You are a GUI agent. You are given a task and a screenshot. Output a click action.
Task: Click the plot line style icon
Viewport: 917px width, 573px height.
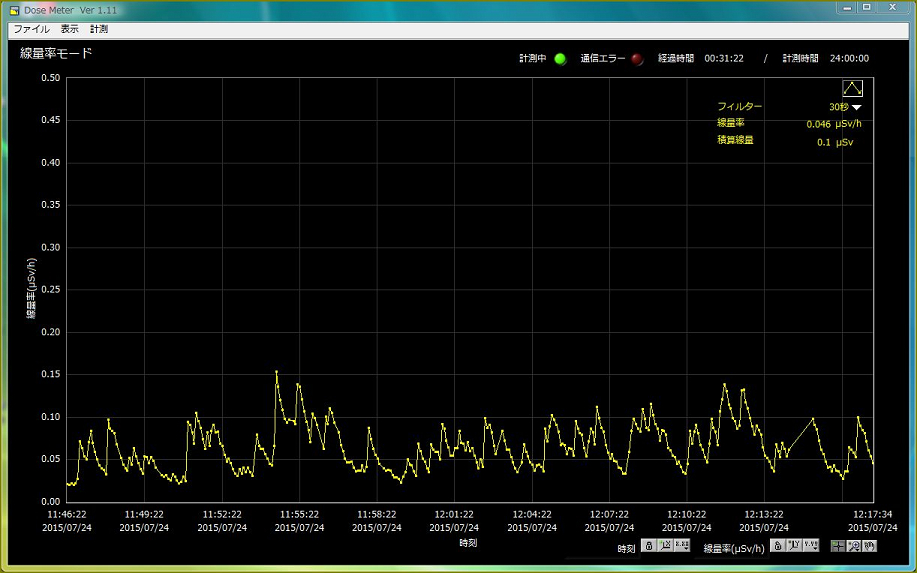click(x=852, y=88)
